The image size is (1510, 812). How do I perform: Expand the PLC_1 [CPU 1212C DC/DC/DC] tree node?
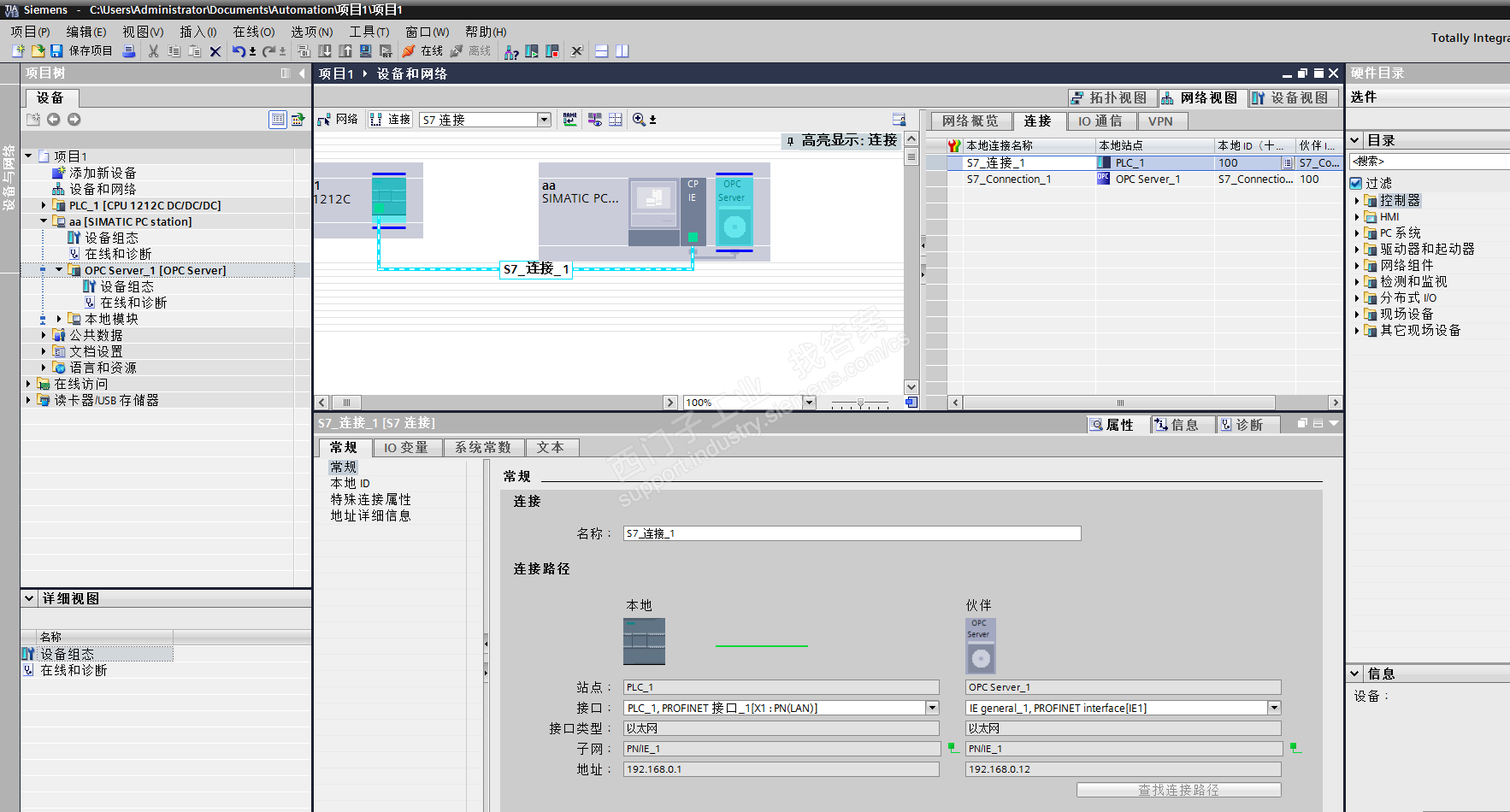pyautogui.click(x=44, y=205)
